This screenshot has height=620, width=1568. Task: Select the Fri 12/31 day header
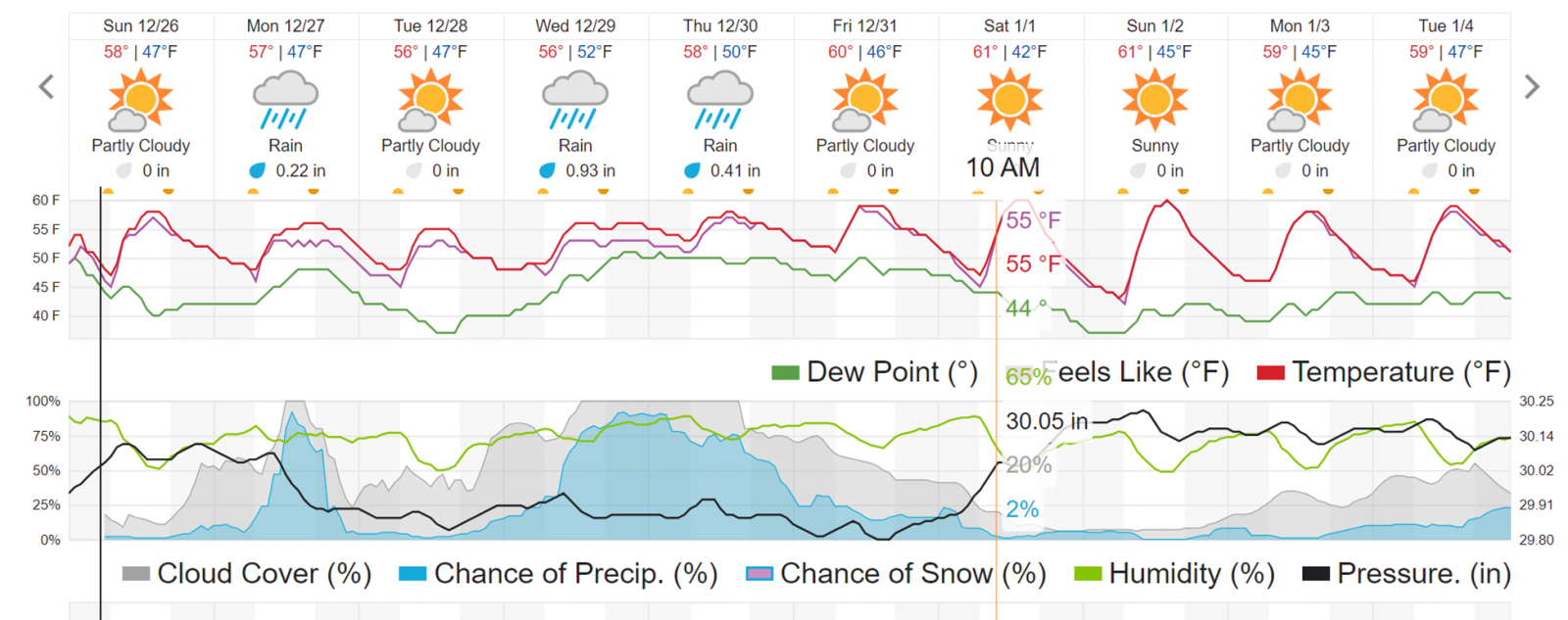(x=864, y=26)
